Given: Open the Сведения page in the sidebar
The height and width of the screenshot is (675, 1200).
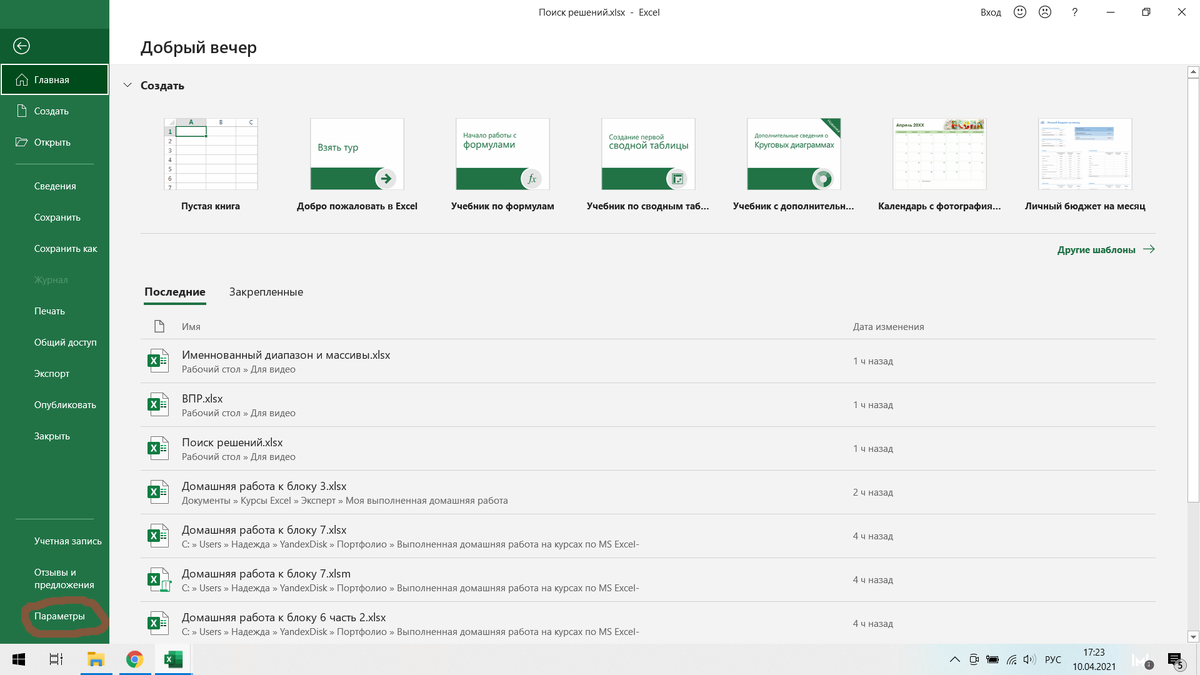Looking at the screenshot, I should click(x=54, y=186).
